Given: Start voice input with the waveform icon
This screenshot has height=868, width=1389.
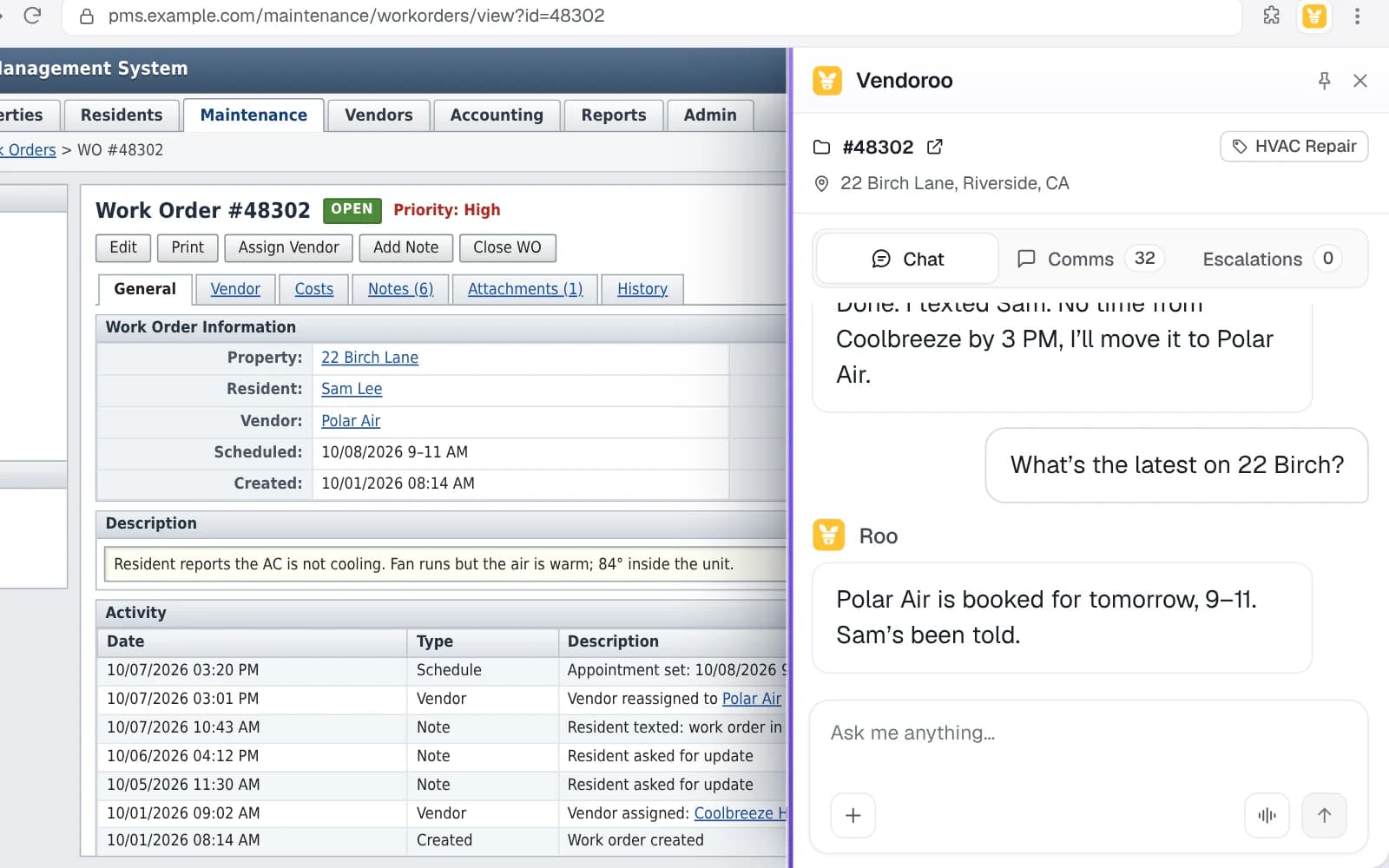Looking at the screenshot, I should [x=1267, y=815].
